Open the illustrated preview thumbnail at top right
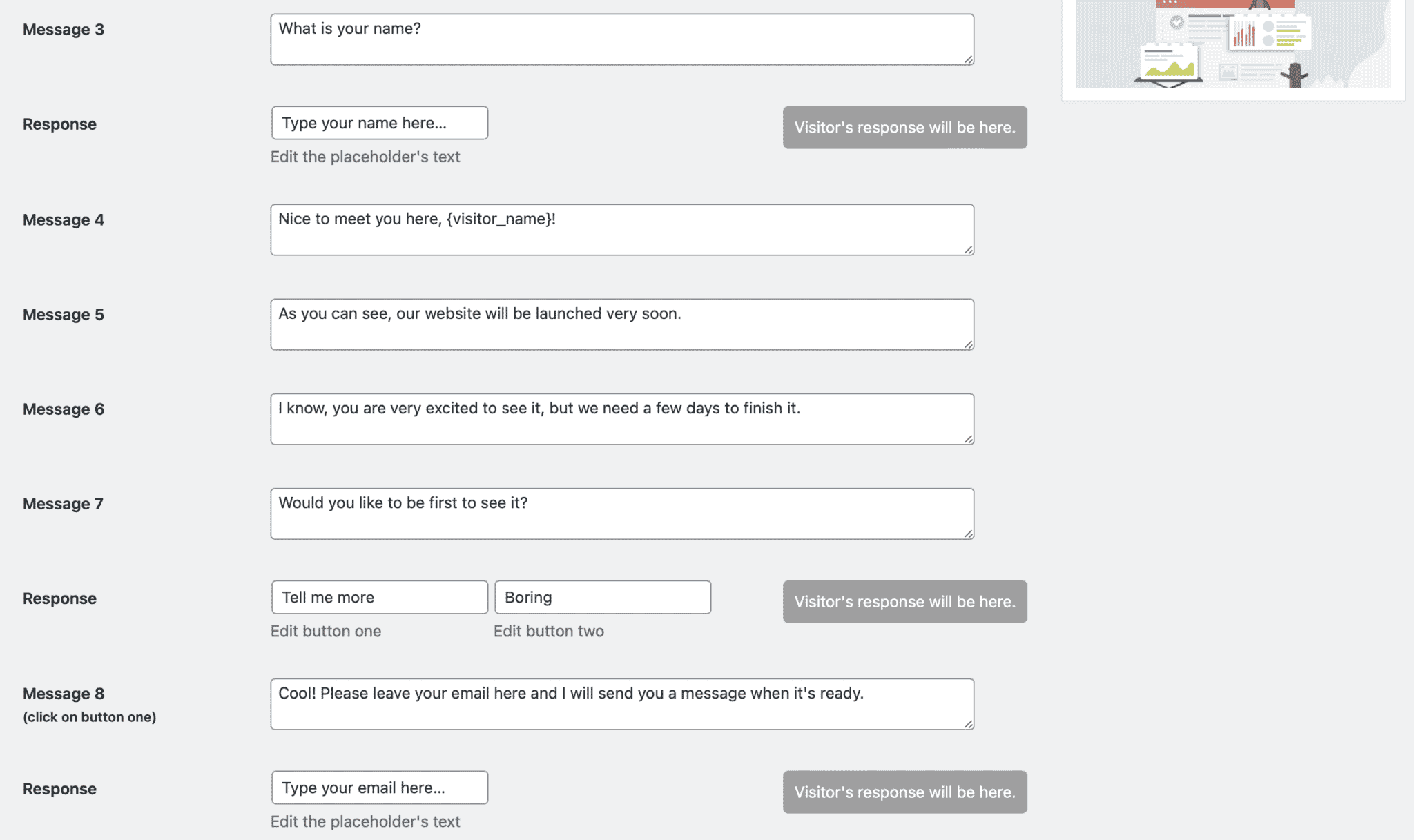Screen dimensions: 1414x840 pyautogui.click(x=1233, y=44)
